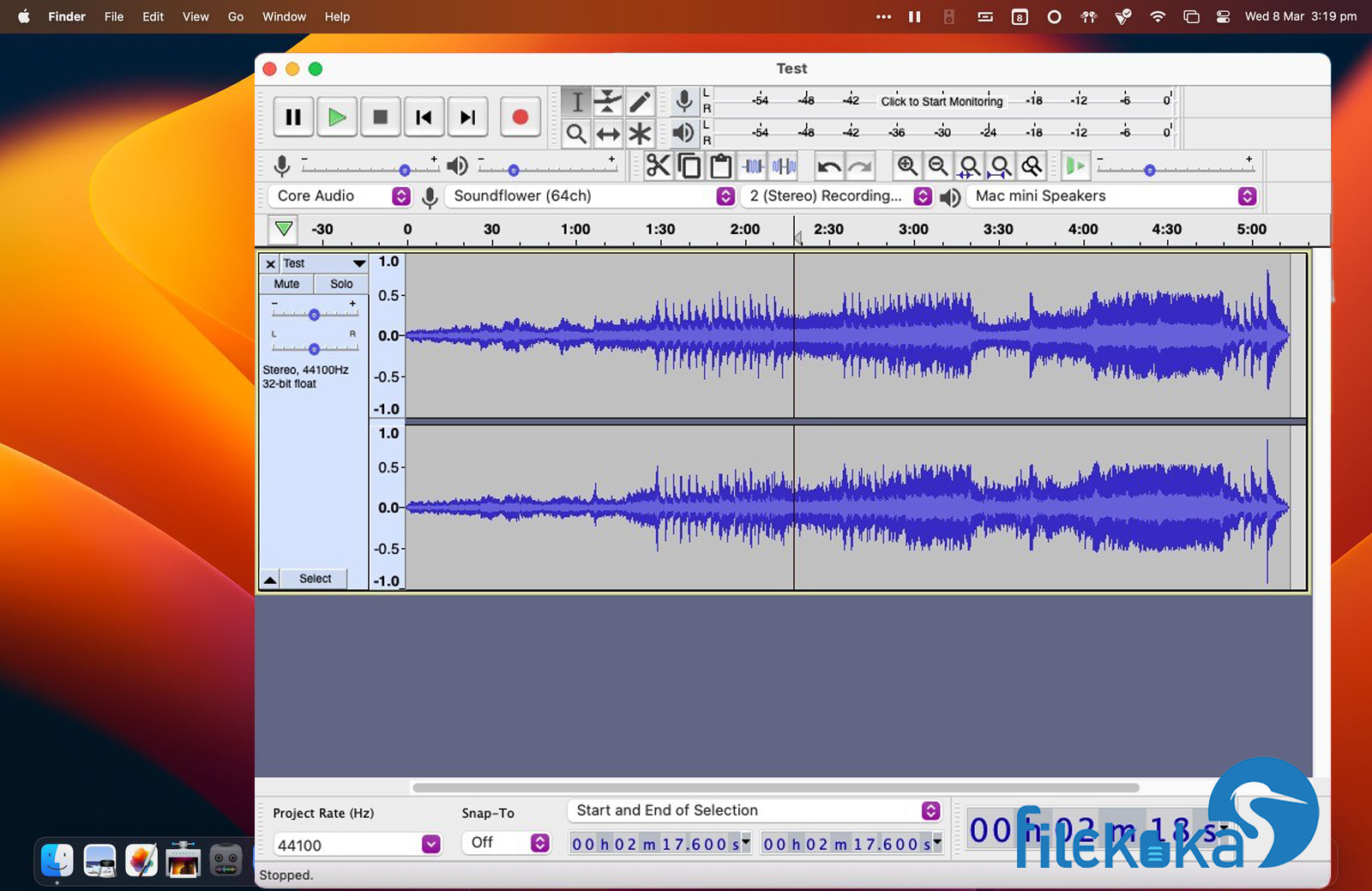
Task: Click the Silence audio selection icon
Action: click(784, 166)
